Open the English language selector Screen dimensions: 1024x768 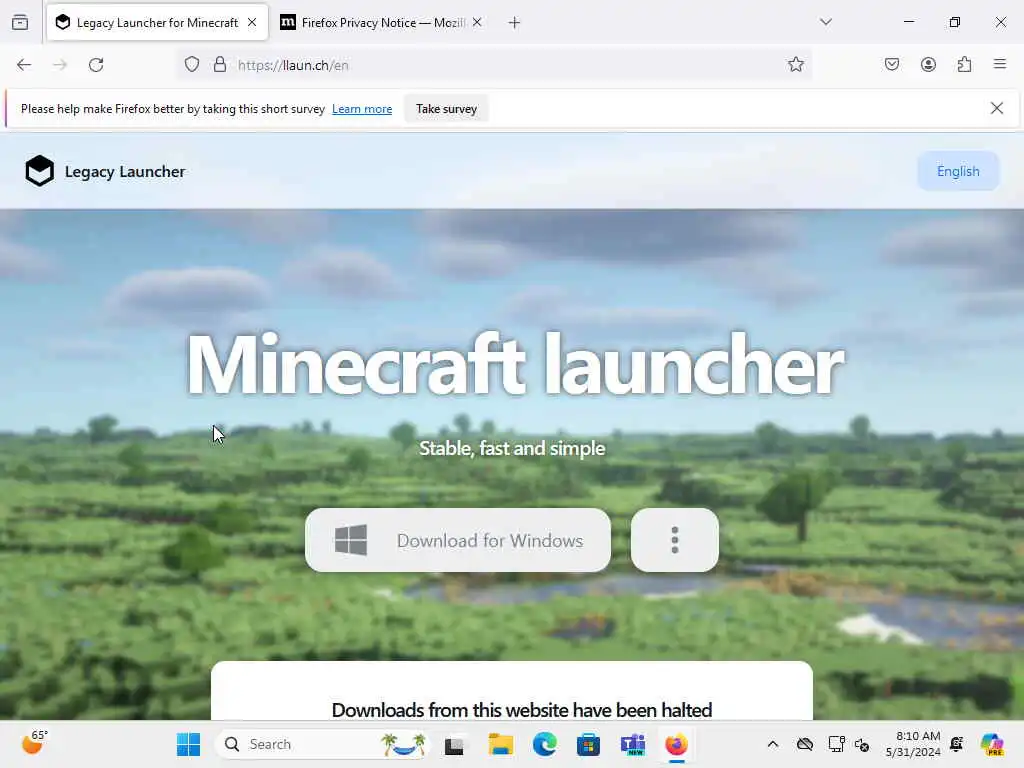tap(958, 171)
